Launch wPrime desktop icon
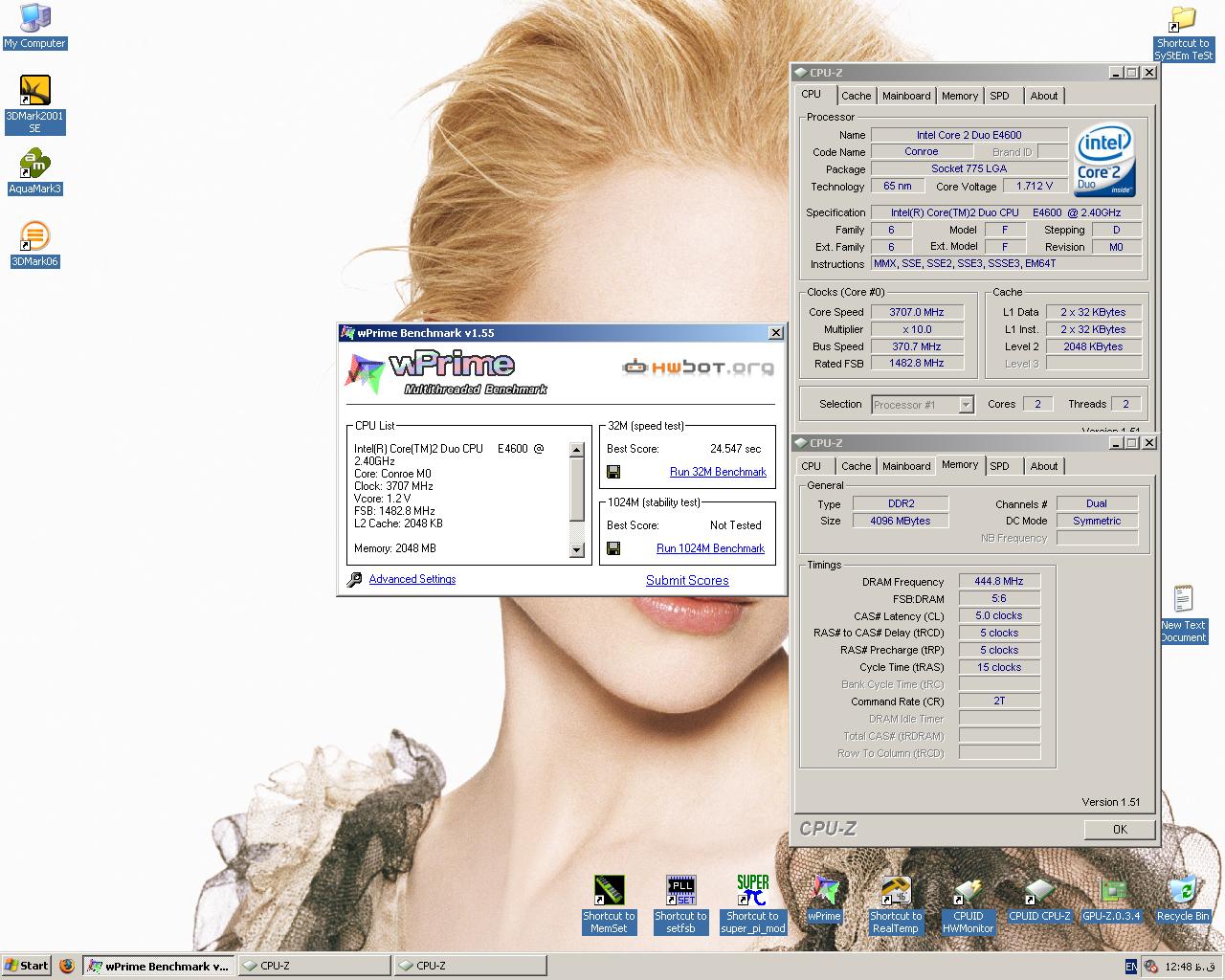 (824, 899)
